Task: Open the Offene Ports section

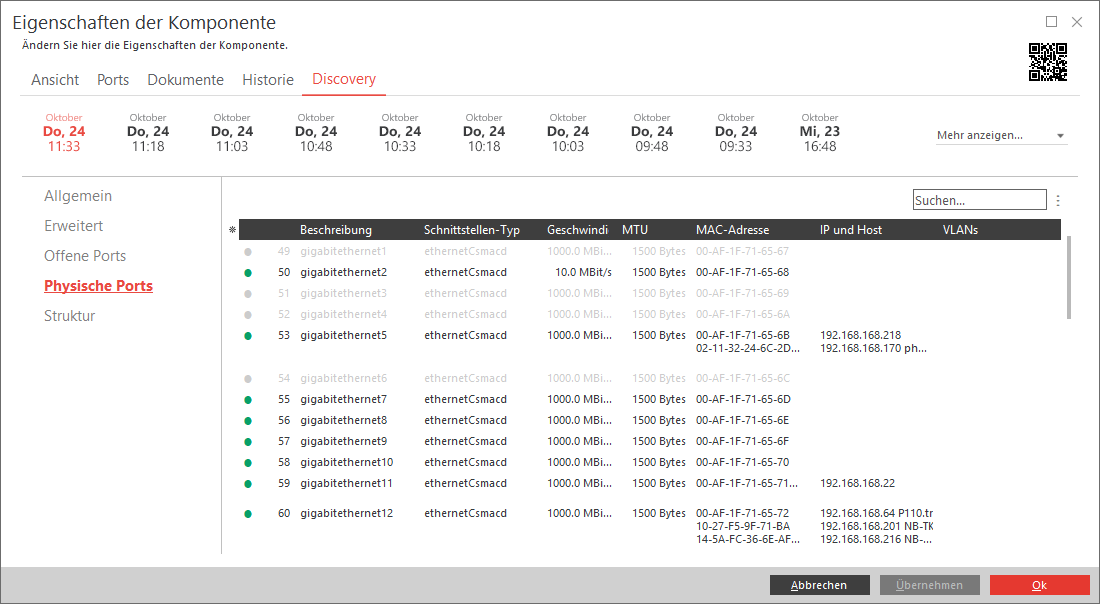Action: [x=85, y=256]
